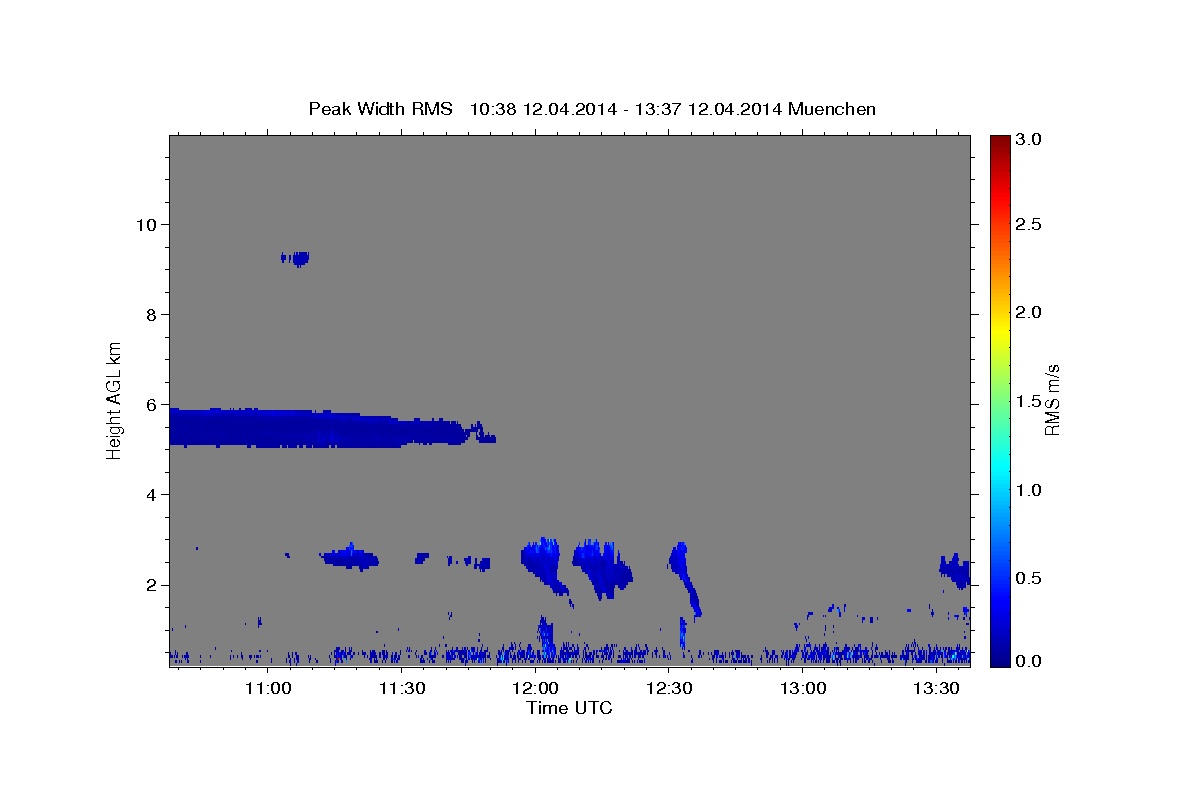The image size is (1200, 800).
Task: Click the height tick label 8
Action: click(x=150, y=314)
